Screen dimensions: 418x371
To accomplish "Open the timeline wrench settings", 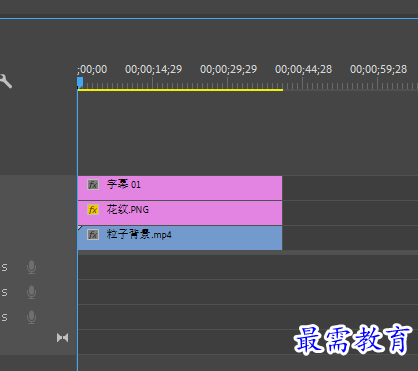I will pyautogui.click(x=5, y=81).
